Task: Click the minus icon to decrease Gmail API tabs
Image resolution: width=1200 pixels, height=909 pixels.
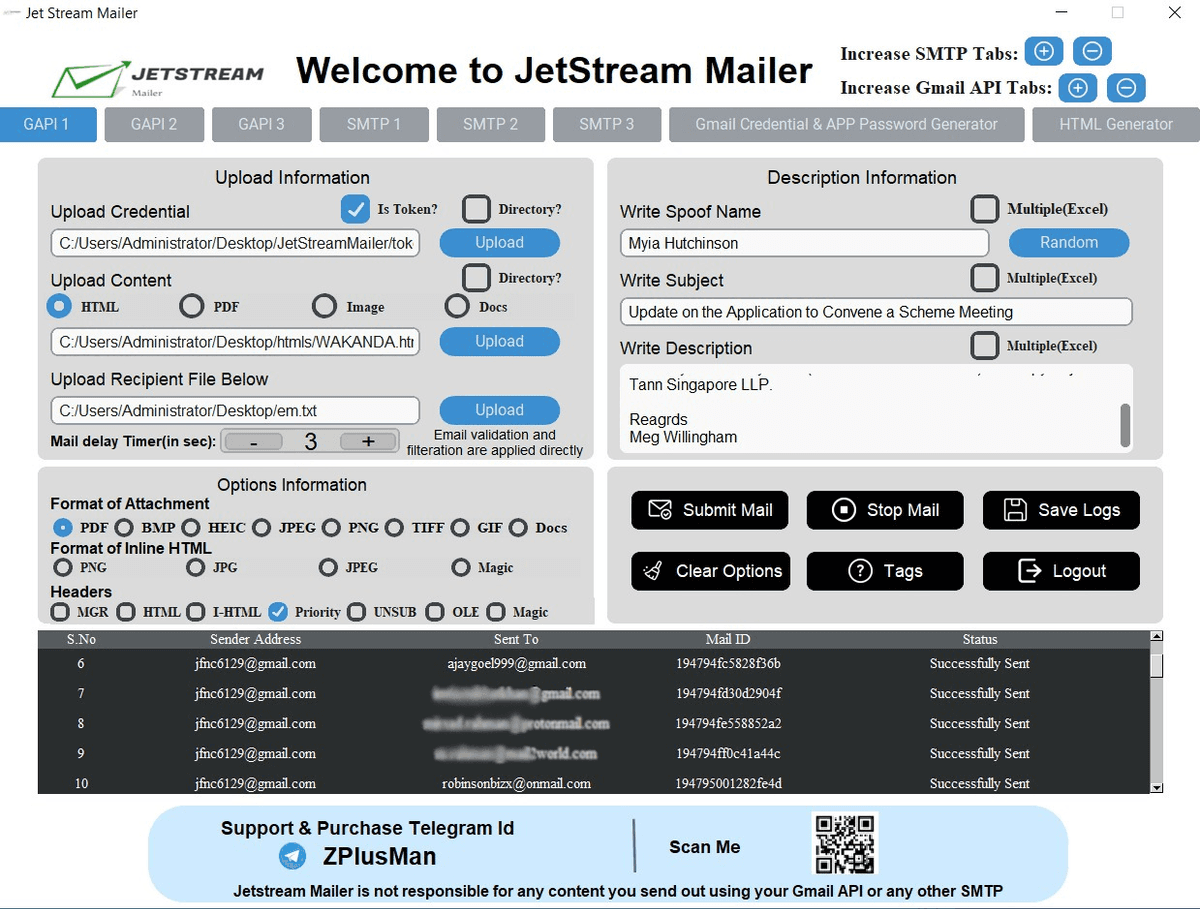Action: click(x=1126, y=88)
